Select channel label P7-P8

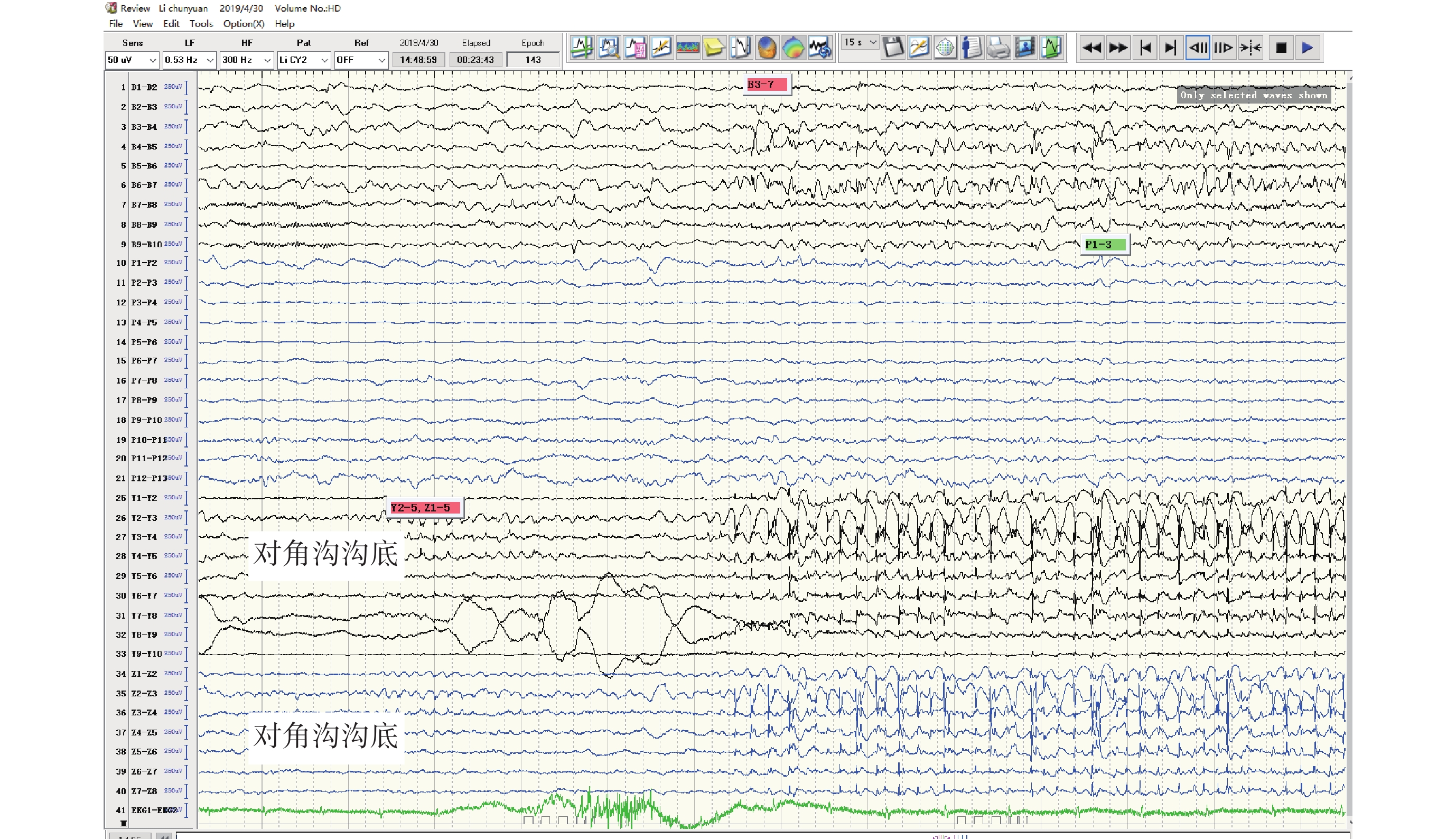coord(144,381)
